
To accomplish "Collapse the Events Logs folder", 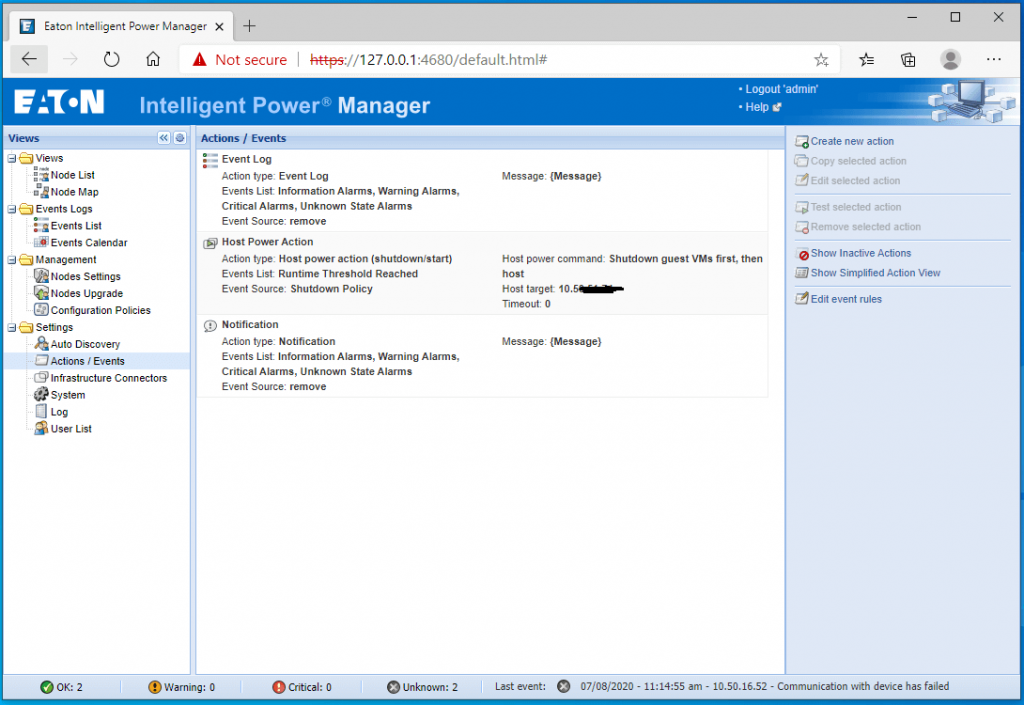I will 12,209.
